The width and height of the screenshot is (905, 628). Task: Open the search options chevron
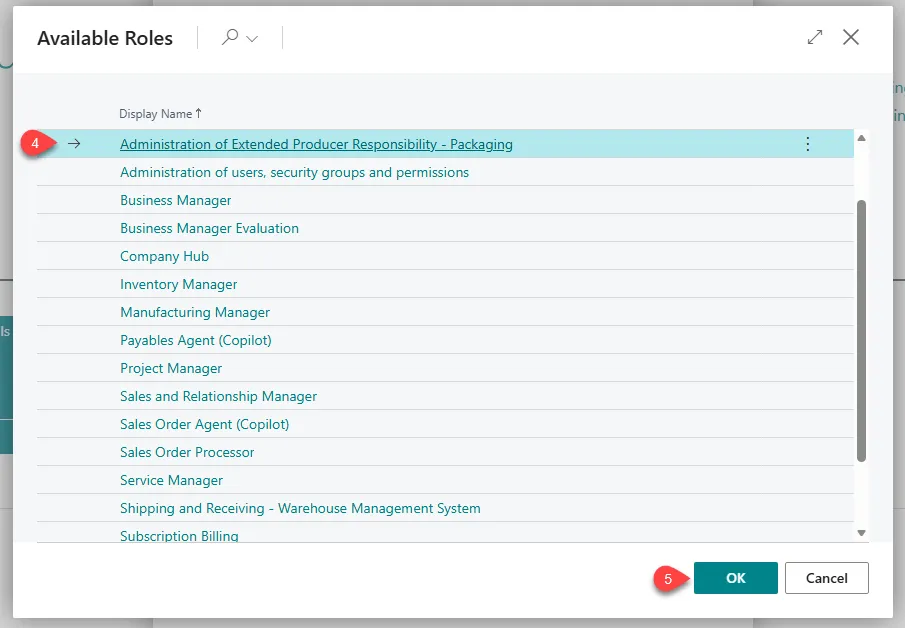252,39
